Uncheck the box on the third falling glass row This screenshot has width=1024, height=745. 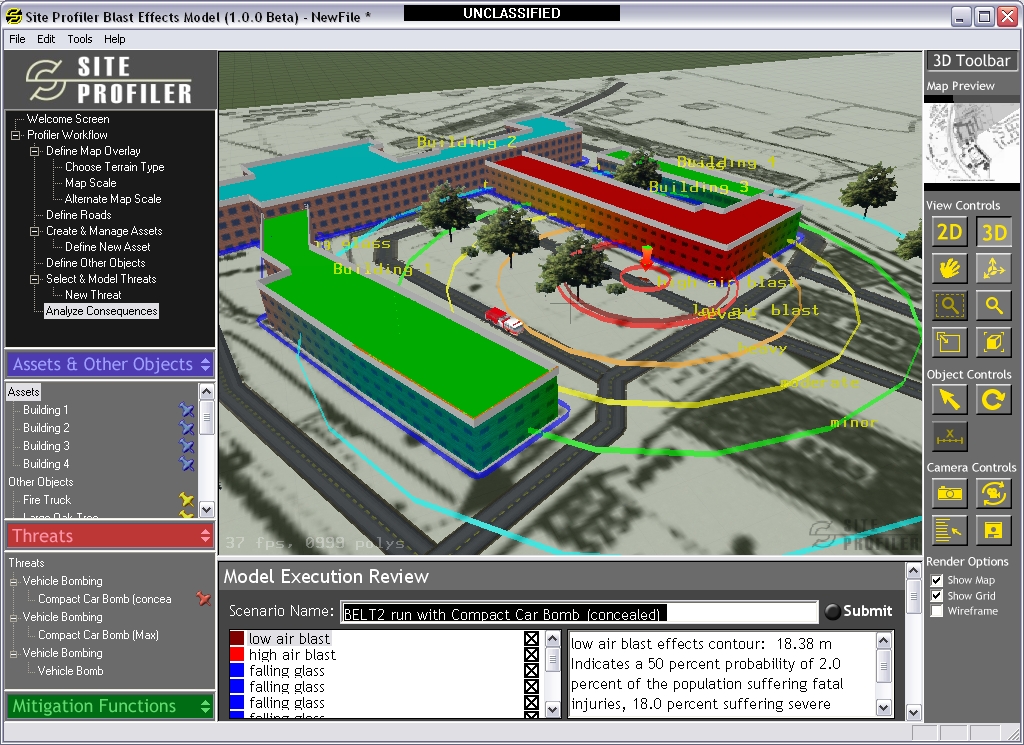532,703
